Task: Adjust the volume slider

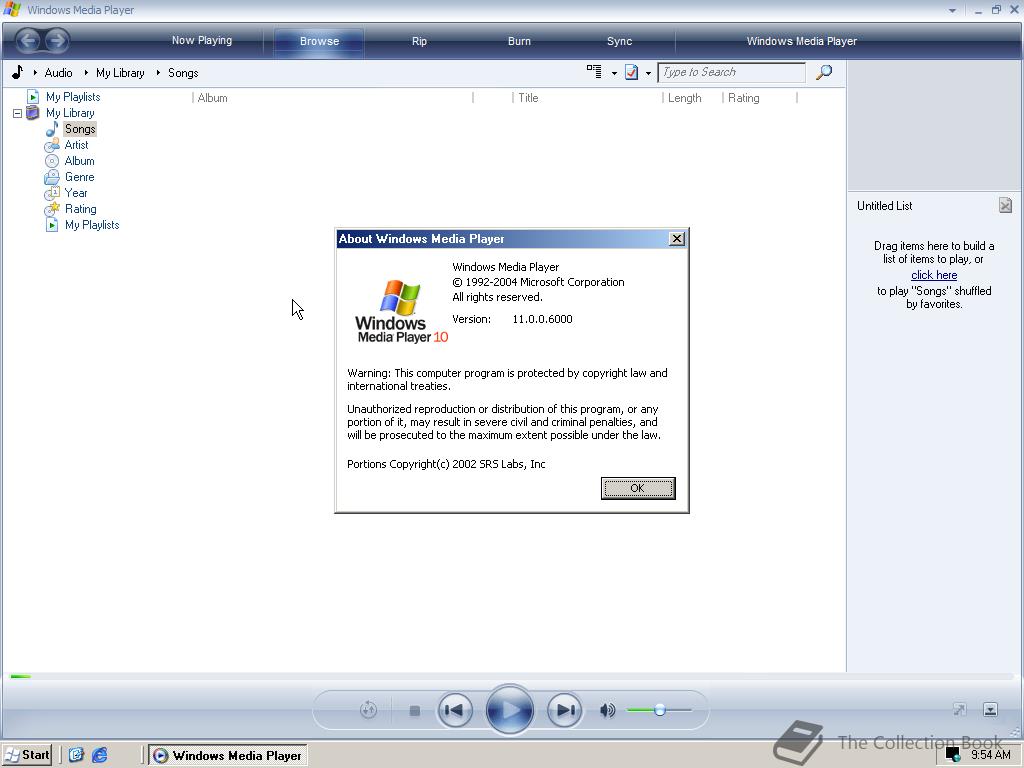Action: click(659, 710)
